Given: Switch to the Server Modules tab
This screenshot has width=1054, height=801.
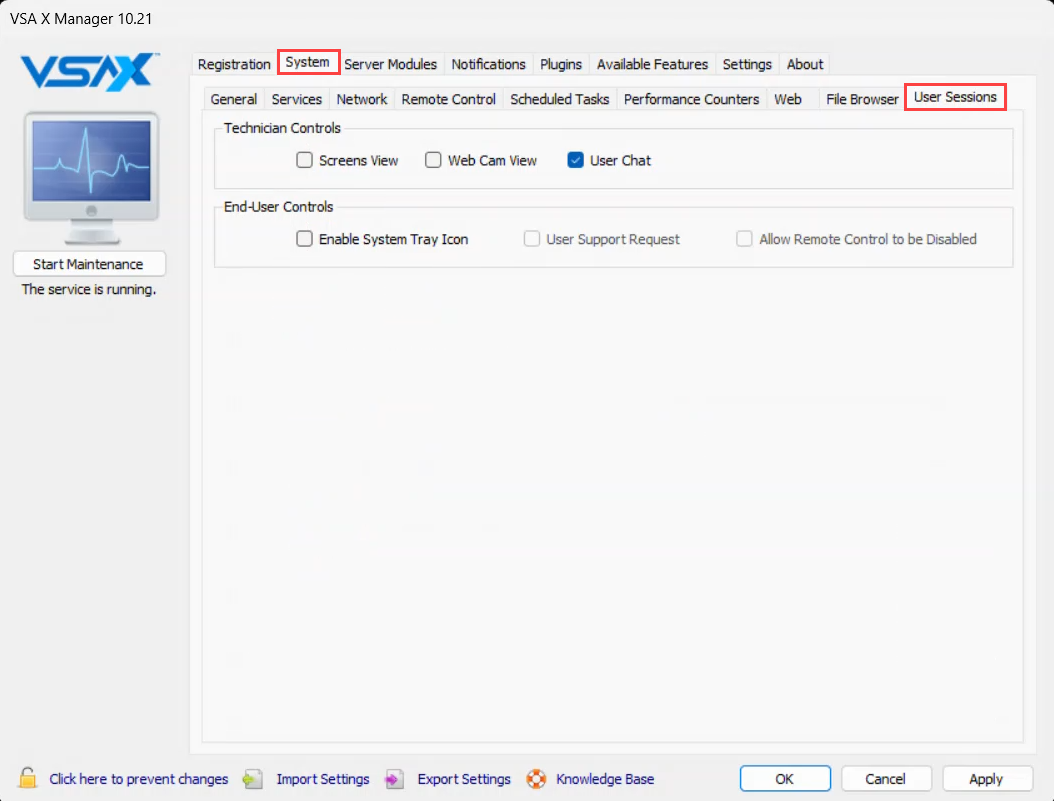Looking at the screenshot, I should [391, 64].
